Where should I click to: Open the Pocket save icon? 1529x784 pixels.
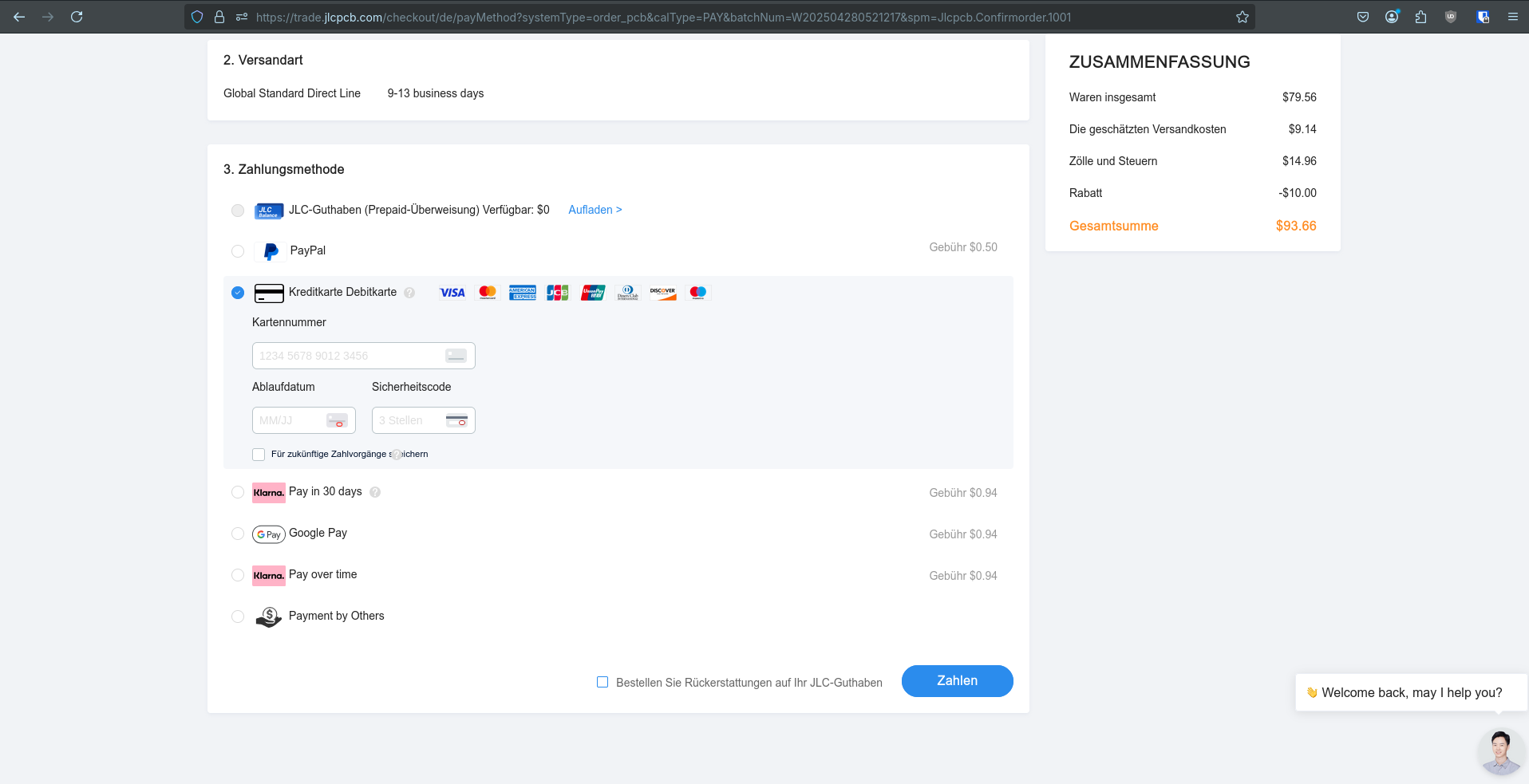pyautogui.click(x=1363, y=17)
